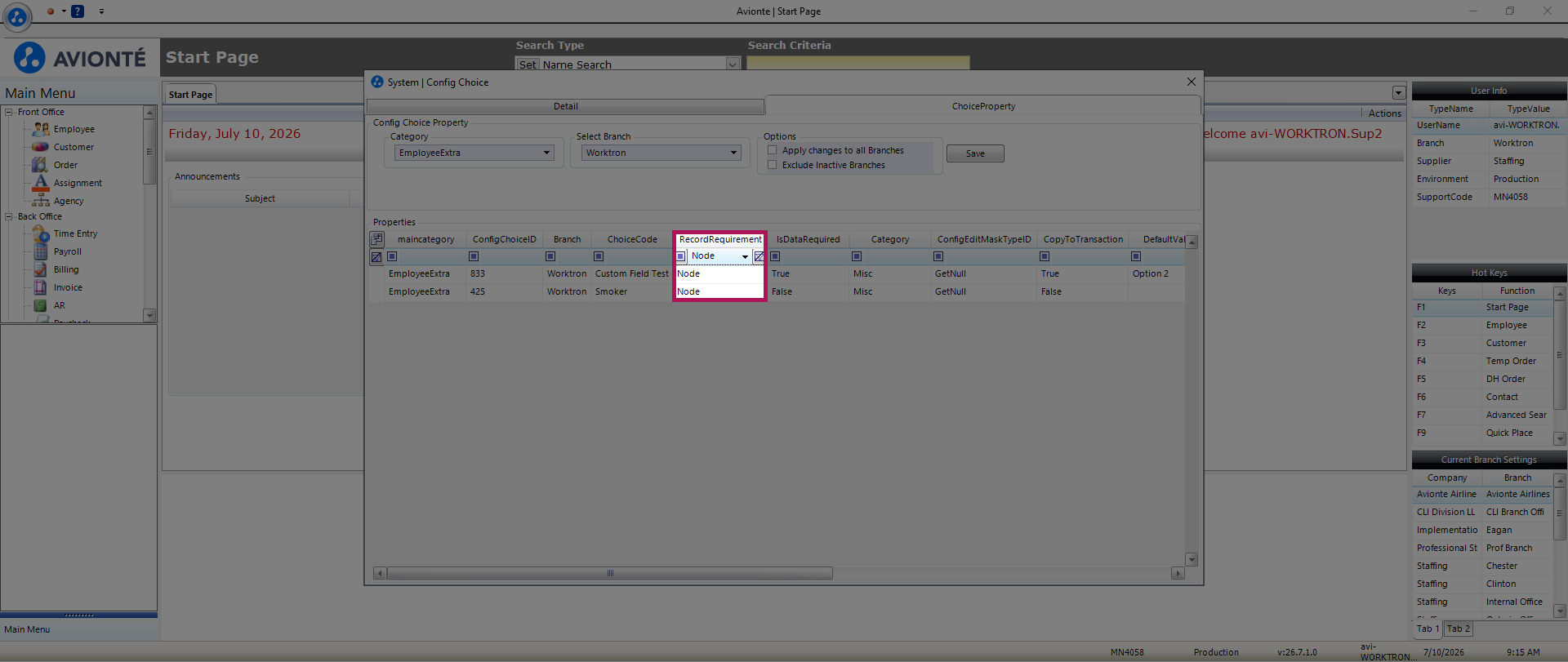
Task: Click the Hot Keys vertical scrollbar thumb
Action: point(1560,354)
